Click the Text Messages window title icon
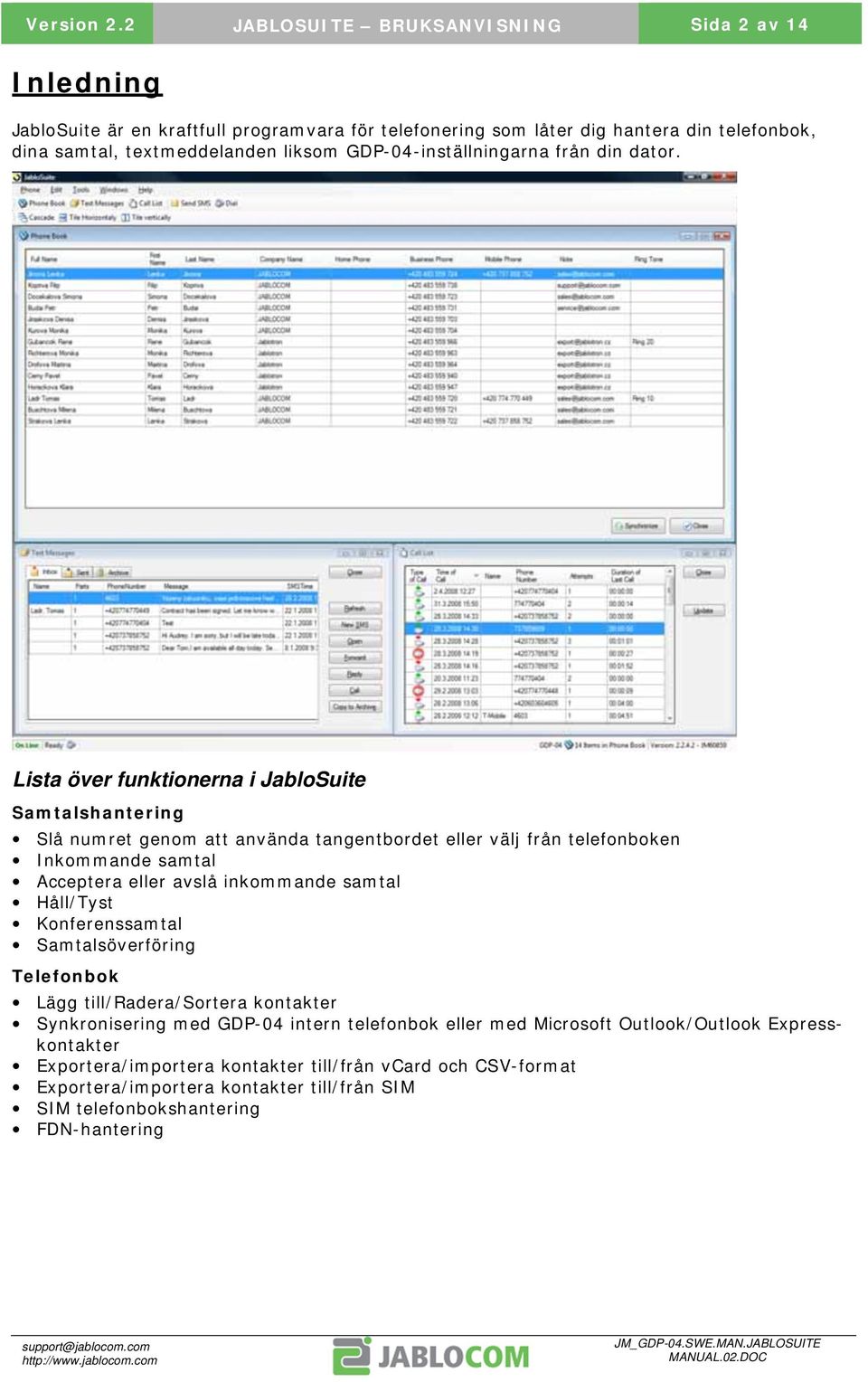The height and width of the screenshot is (1382, 868). click(24, 552)
